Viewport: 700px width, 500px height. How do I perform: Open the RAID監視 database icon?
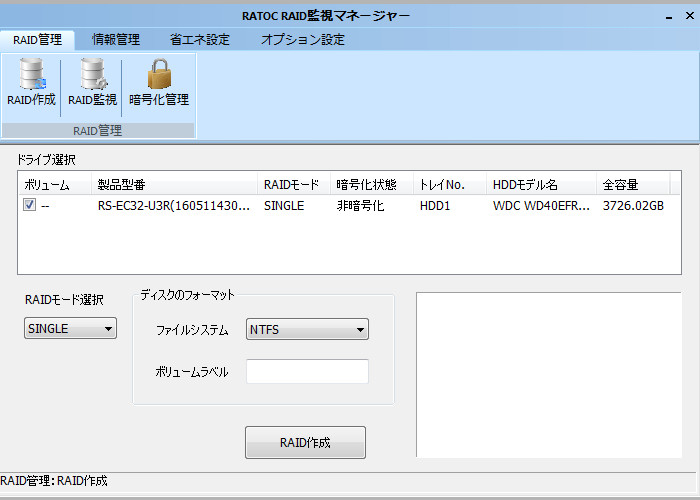pos(92,83)
